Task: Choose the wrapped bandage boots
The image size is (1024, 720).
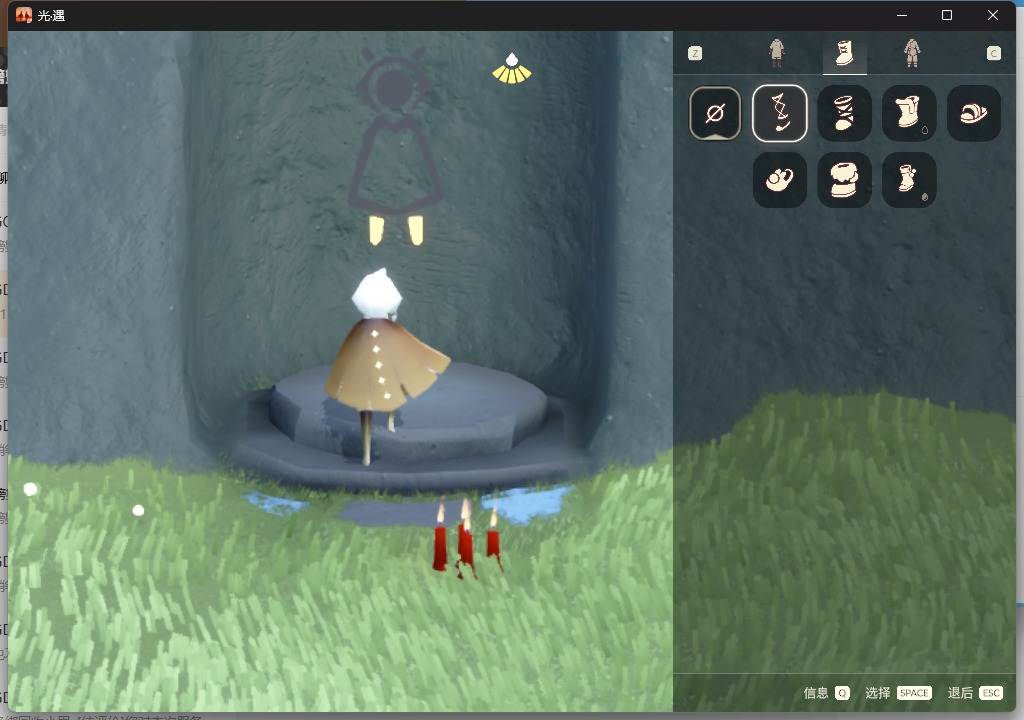Action: (x=844, y=113)
